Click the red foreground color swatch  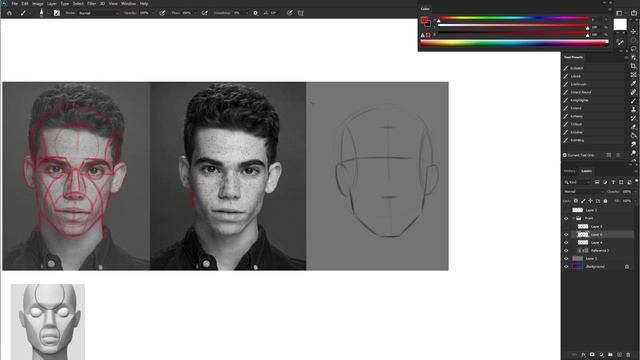(x=424, y=20)
